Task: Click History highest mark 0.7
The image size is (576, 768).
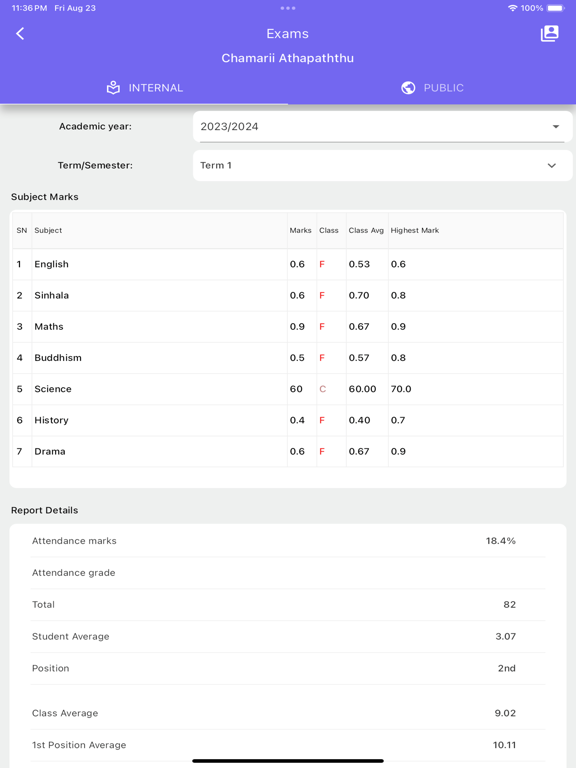Action: [x=398, y=420]
